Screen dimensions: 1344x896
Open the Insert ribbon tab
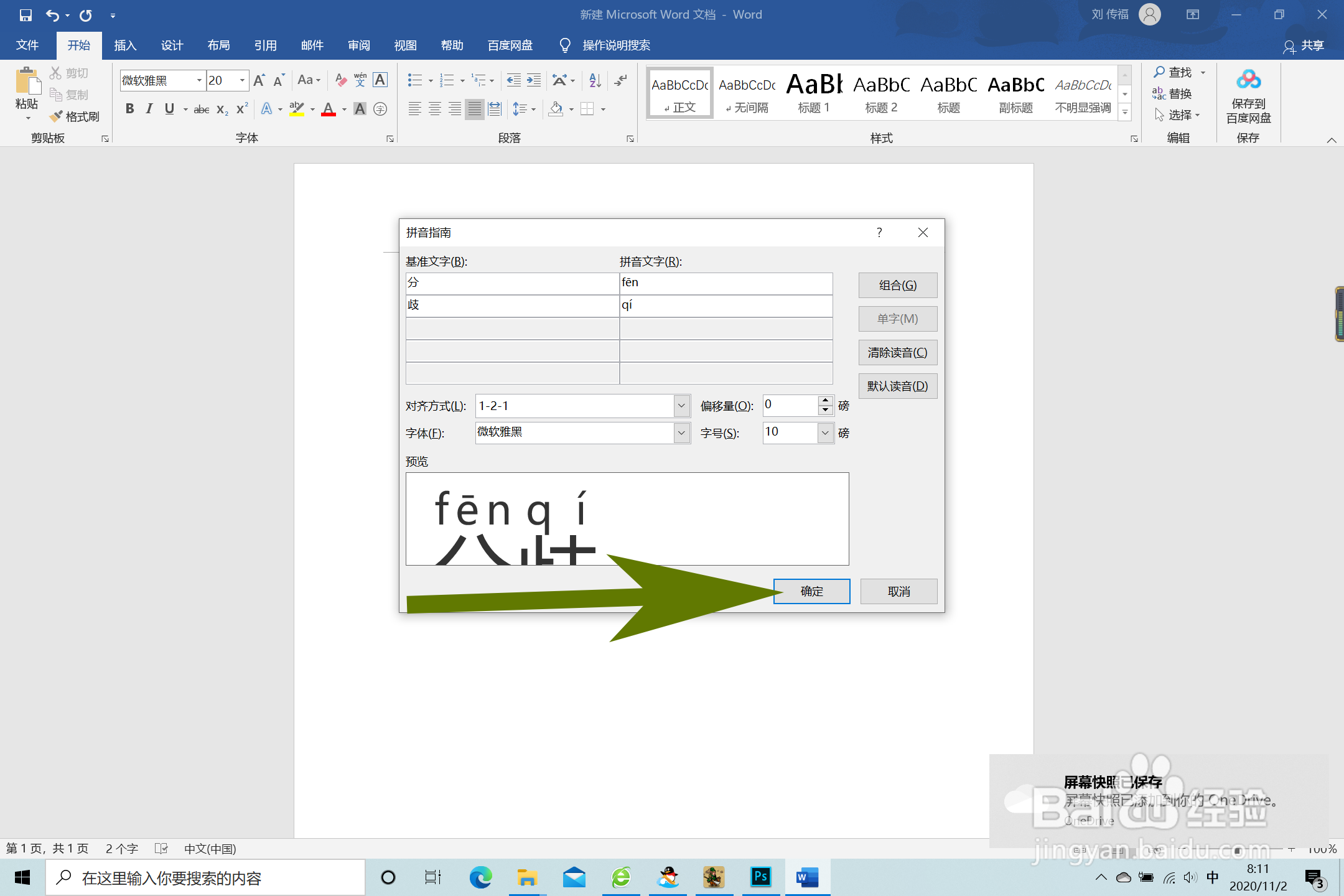pos(125,45)
